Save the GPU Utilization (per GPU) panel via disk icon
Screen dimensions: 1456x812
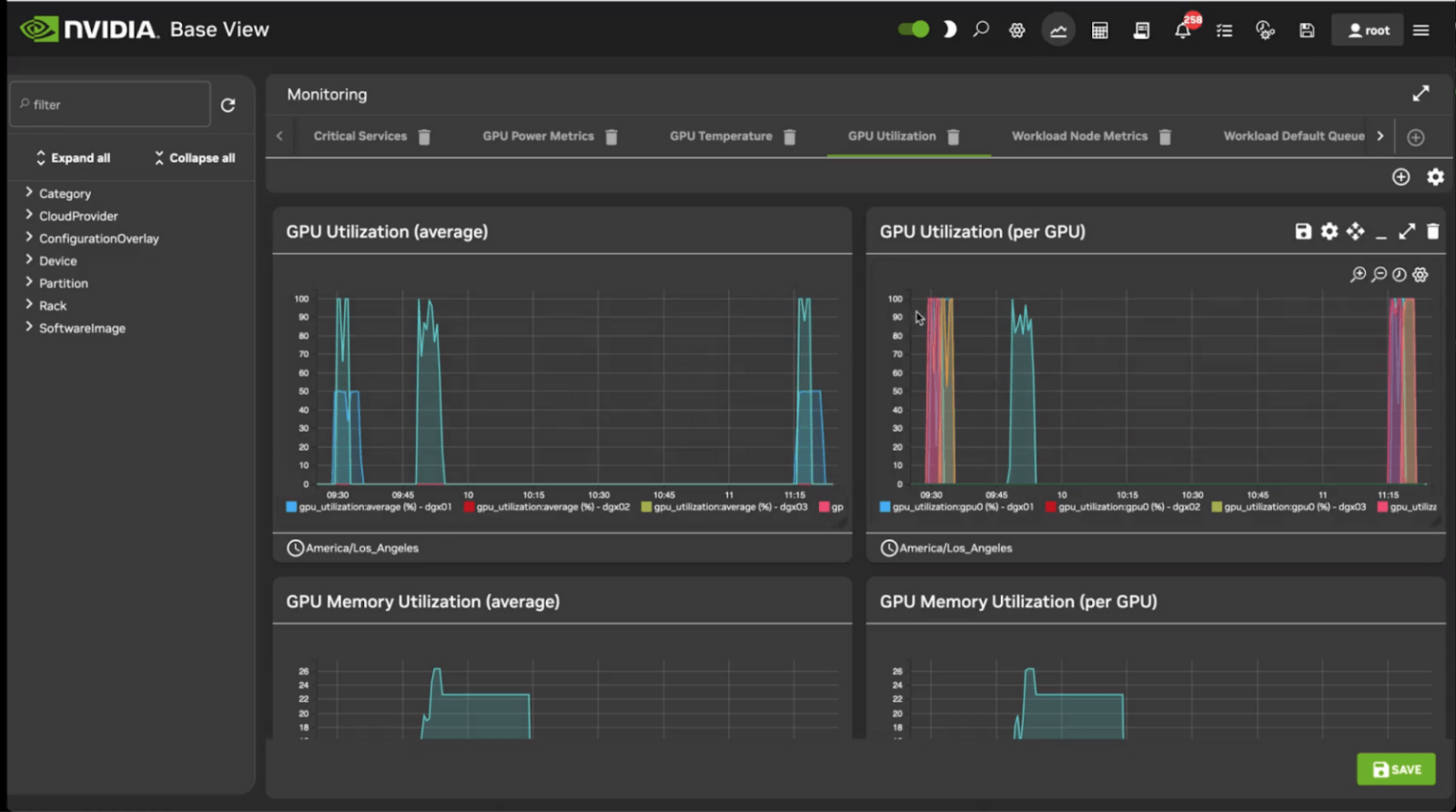click(x=1303, y=231)
